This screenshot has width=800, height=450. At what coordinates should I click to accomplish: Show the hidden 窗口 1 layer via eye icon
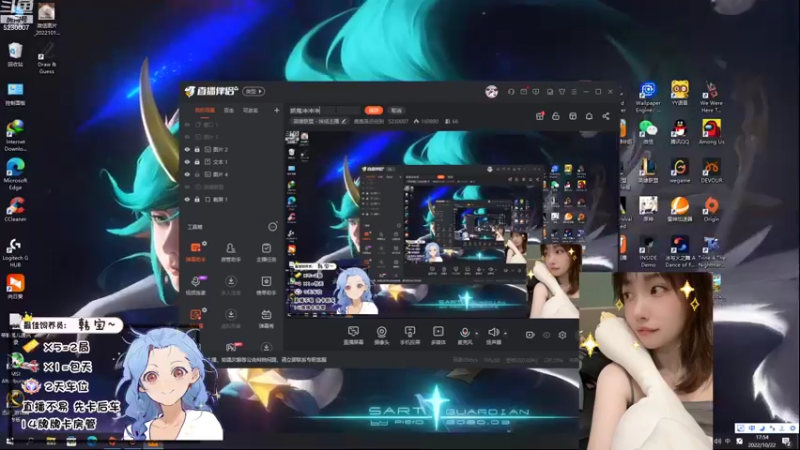coord(187,124)
